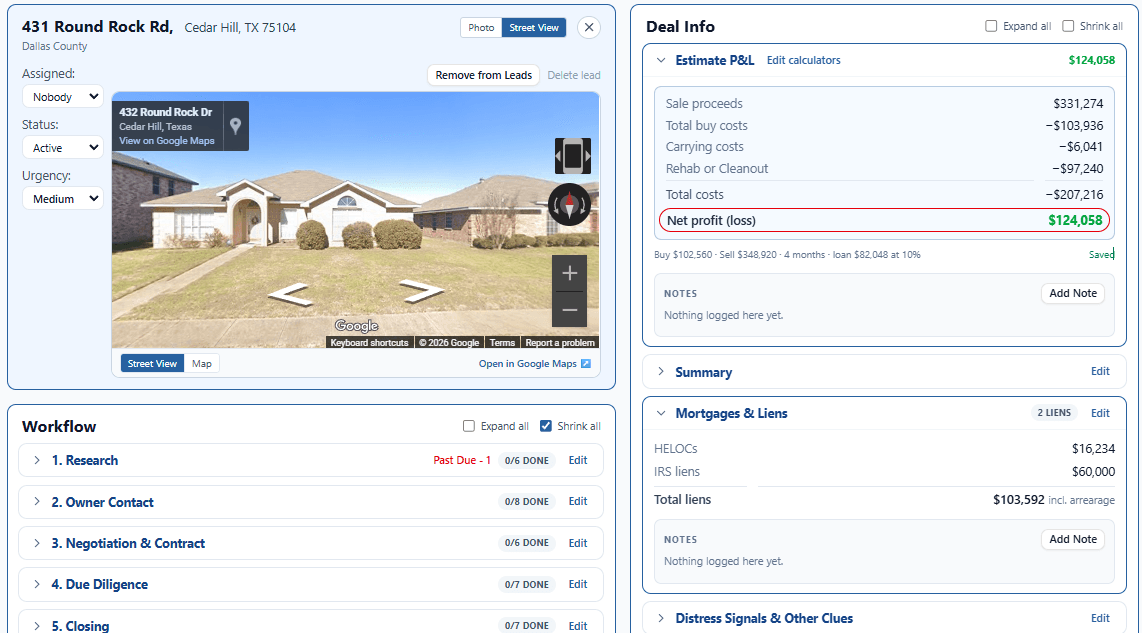Add Note in Estimate P&L section
Viewport: 1142px width, 633px height.
pos(1073,293)
